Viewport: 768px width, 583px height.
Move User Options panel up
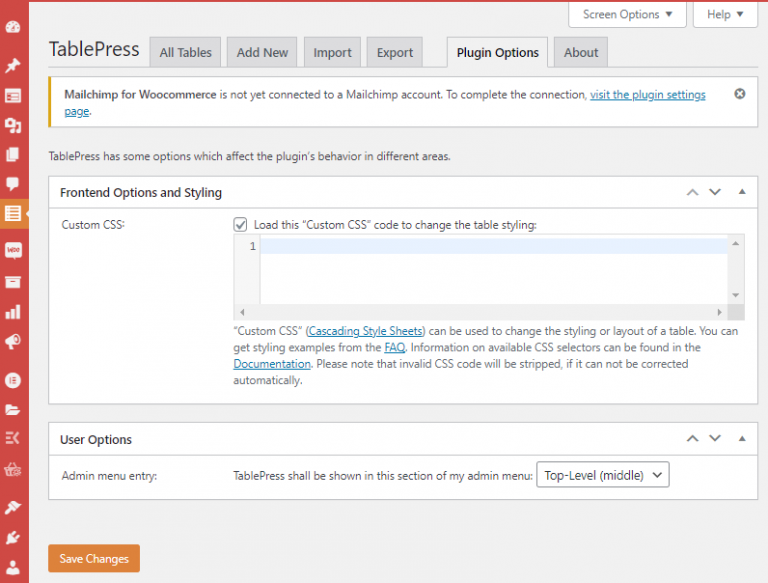pos(692,438)
